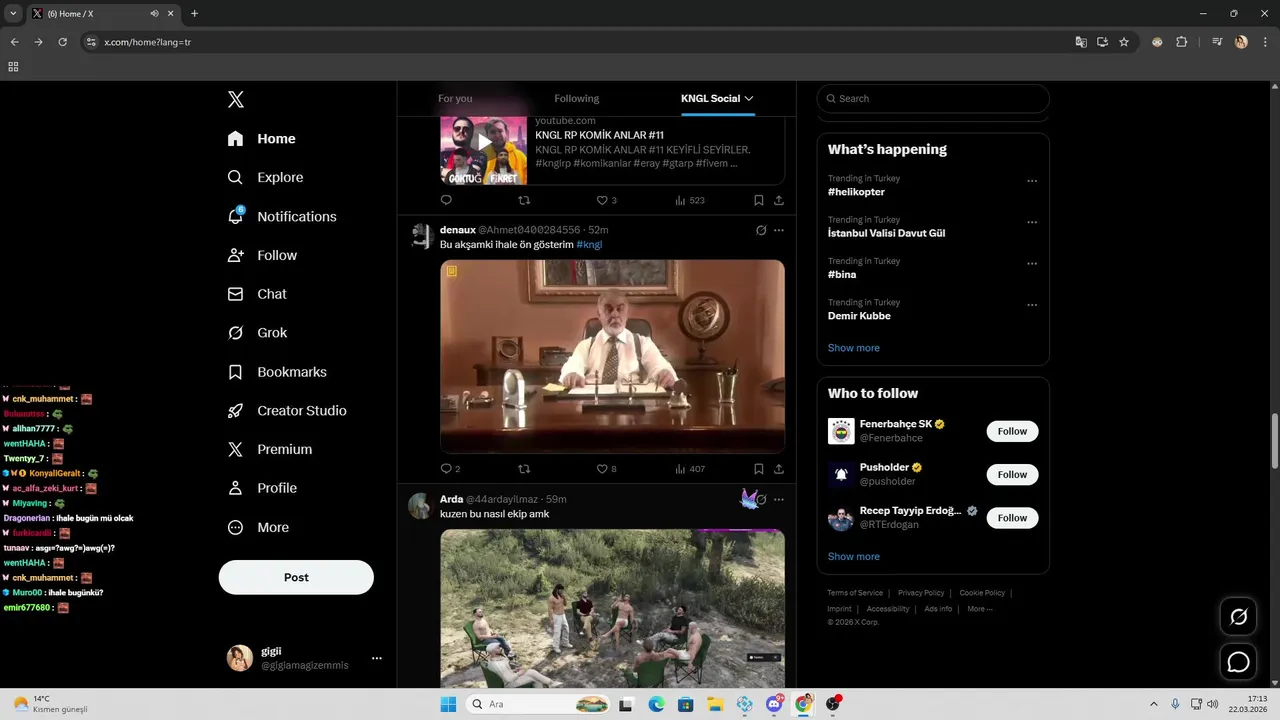Viewport: 1280px width, 720px height.
Task: Reload the page in Chrome
Action: 62,42
